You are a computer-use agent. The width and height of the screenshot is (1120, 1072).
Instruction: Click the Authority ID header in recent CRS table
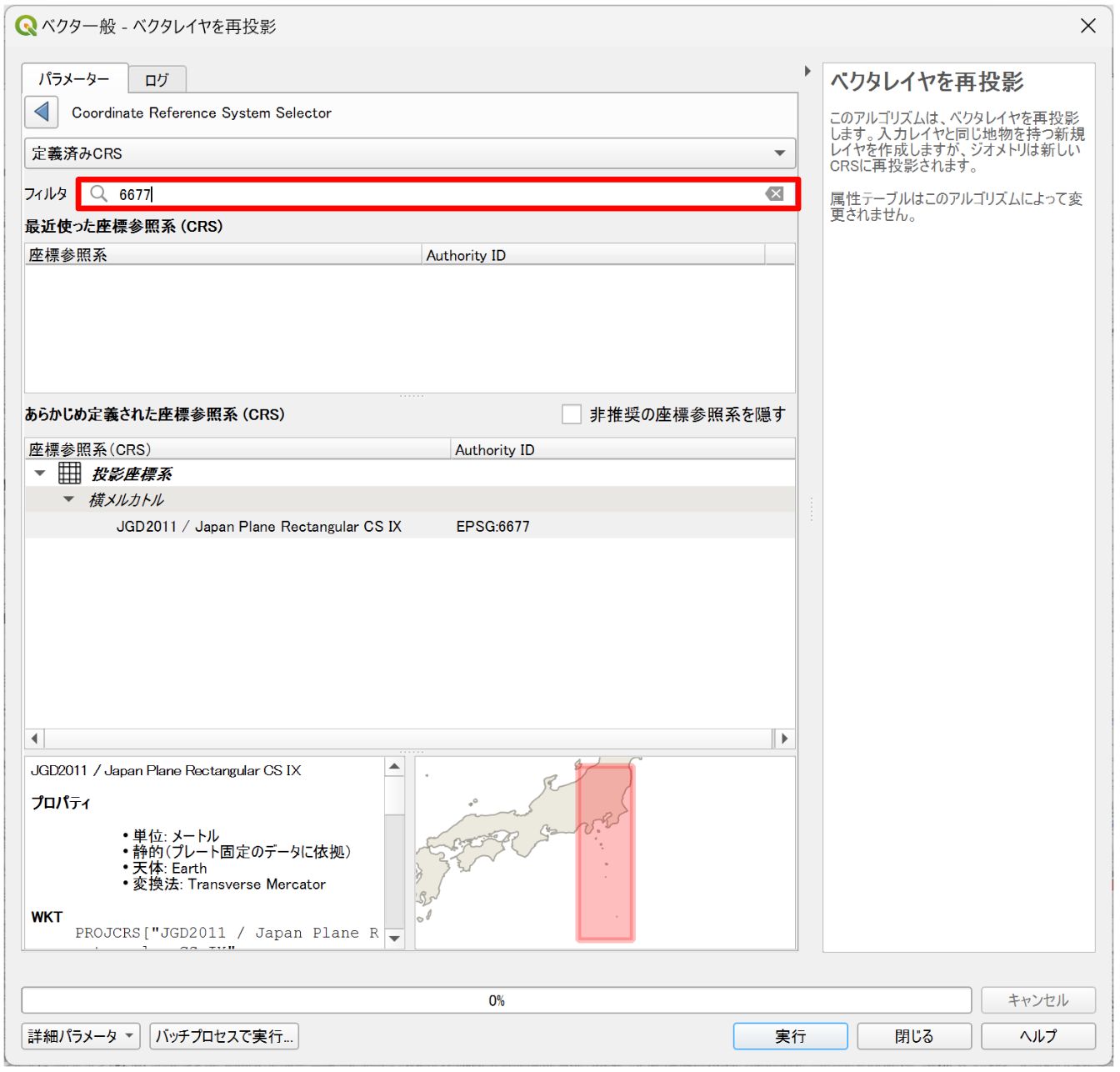tap(593, 255)
